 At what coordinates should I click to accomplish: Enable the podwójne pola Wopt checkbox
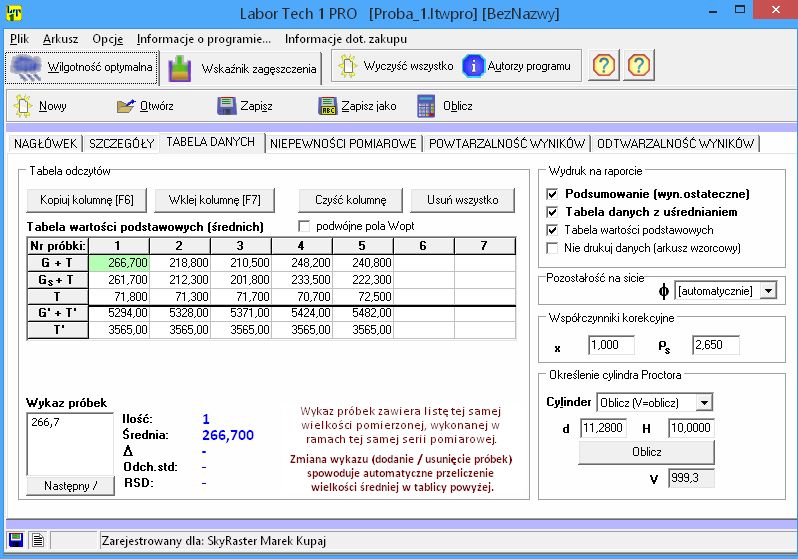306,226
